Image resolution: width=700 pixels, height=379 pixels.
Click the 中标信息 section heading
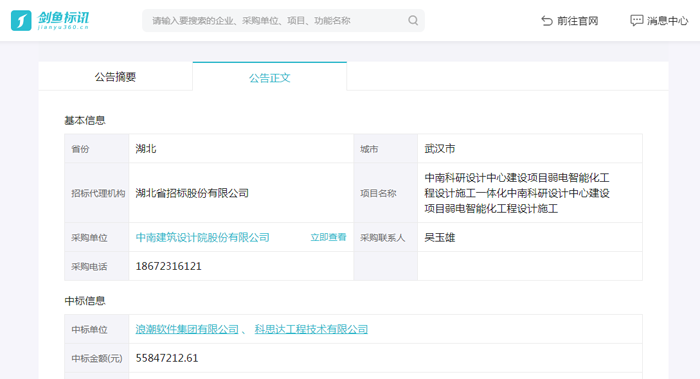pyautogui.click(x=85, y=301)
